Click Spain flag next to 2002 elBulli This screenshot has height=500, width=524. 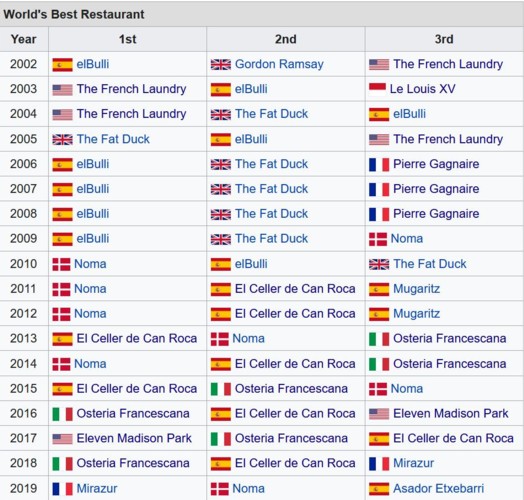(x=62, y=65)
